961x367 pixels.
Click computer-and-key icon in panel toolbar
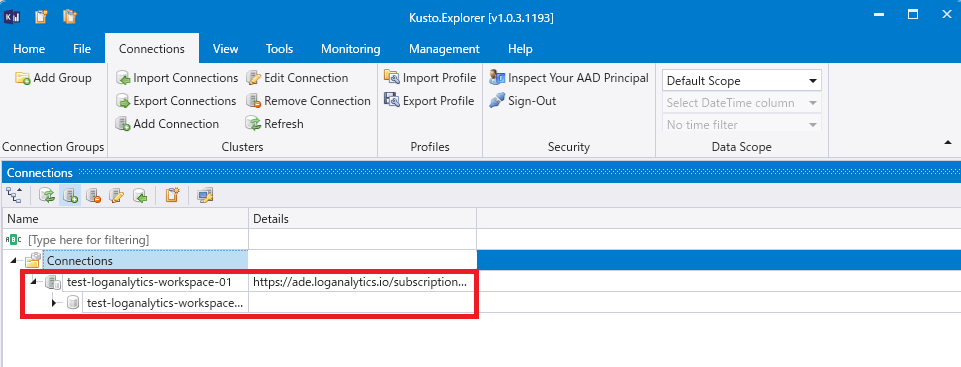tap(205, 195)
